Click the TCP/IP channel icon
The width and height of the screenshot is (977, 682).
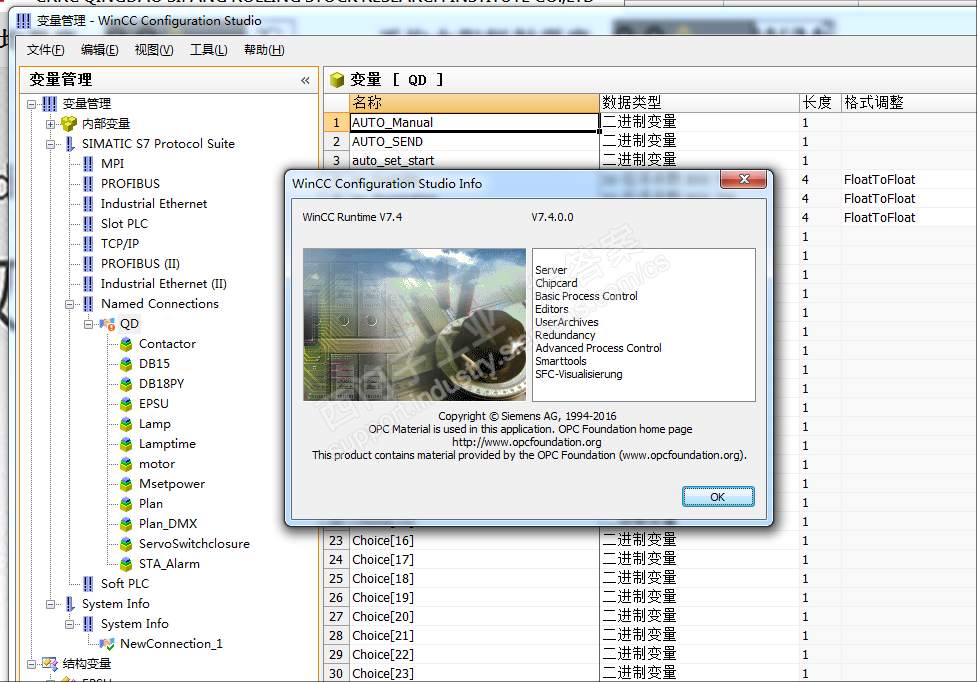coord(88,244)
